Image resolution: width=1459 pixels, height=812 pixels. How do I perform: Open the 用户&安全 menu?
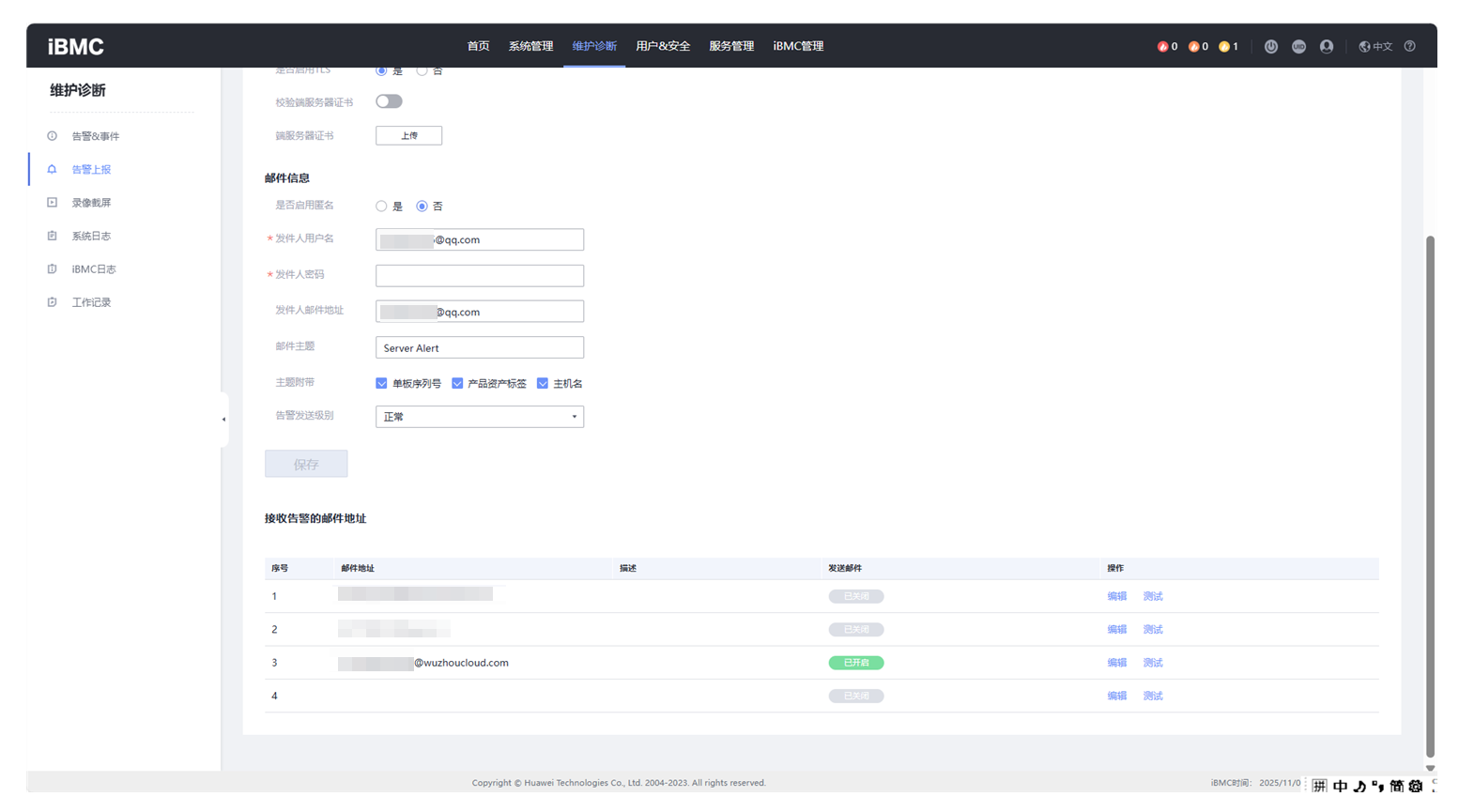(x=662, y=46)
